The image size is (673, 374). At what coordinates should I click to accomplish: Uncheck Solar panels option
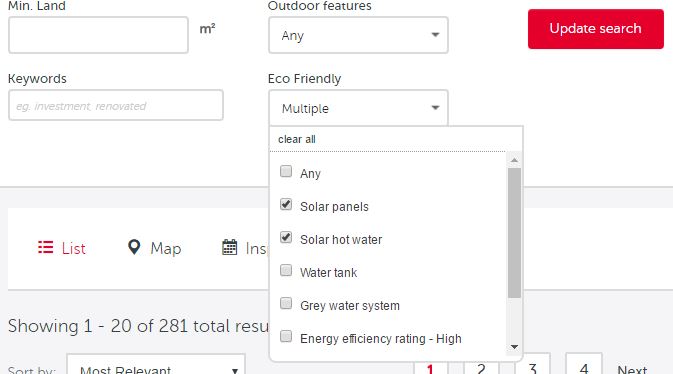click(x=286, y=204)
